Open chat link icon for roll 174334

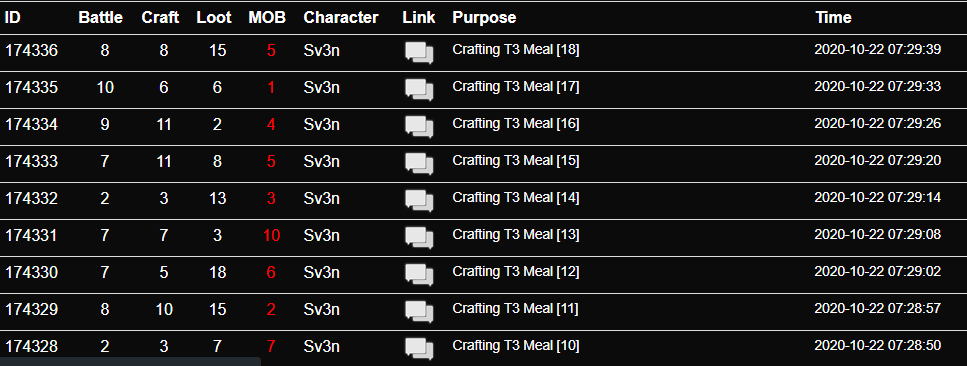(x=419, y=127)
